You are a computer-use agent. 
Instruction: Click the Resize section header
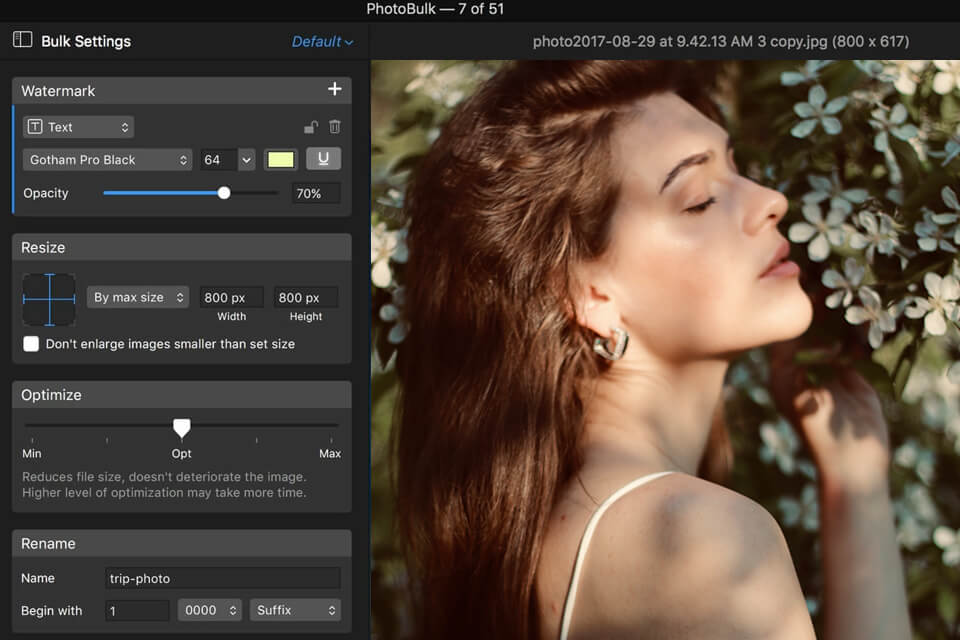point(182,247)
